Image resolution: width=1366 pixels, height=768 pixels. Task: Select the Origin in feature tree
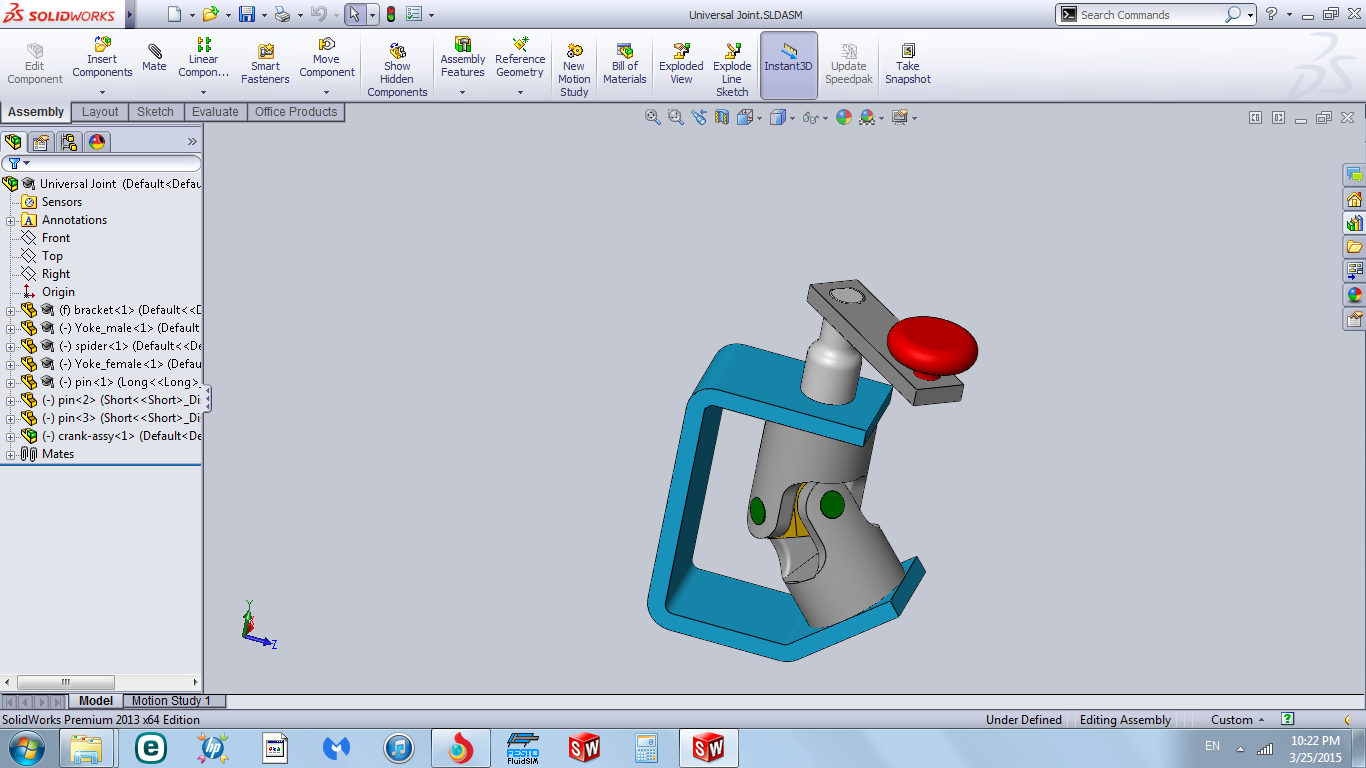pyautogui.click(x=58, y=292)
